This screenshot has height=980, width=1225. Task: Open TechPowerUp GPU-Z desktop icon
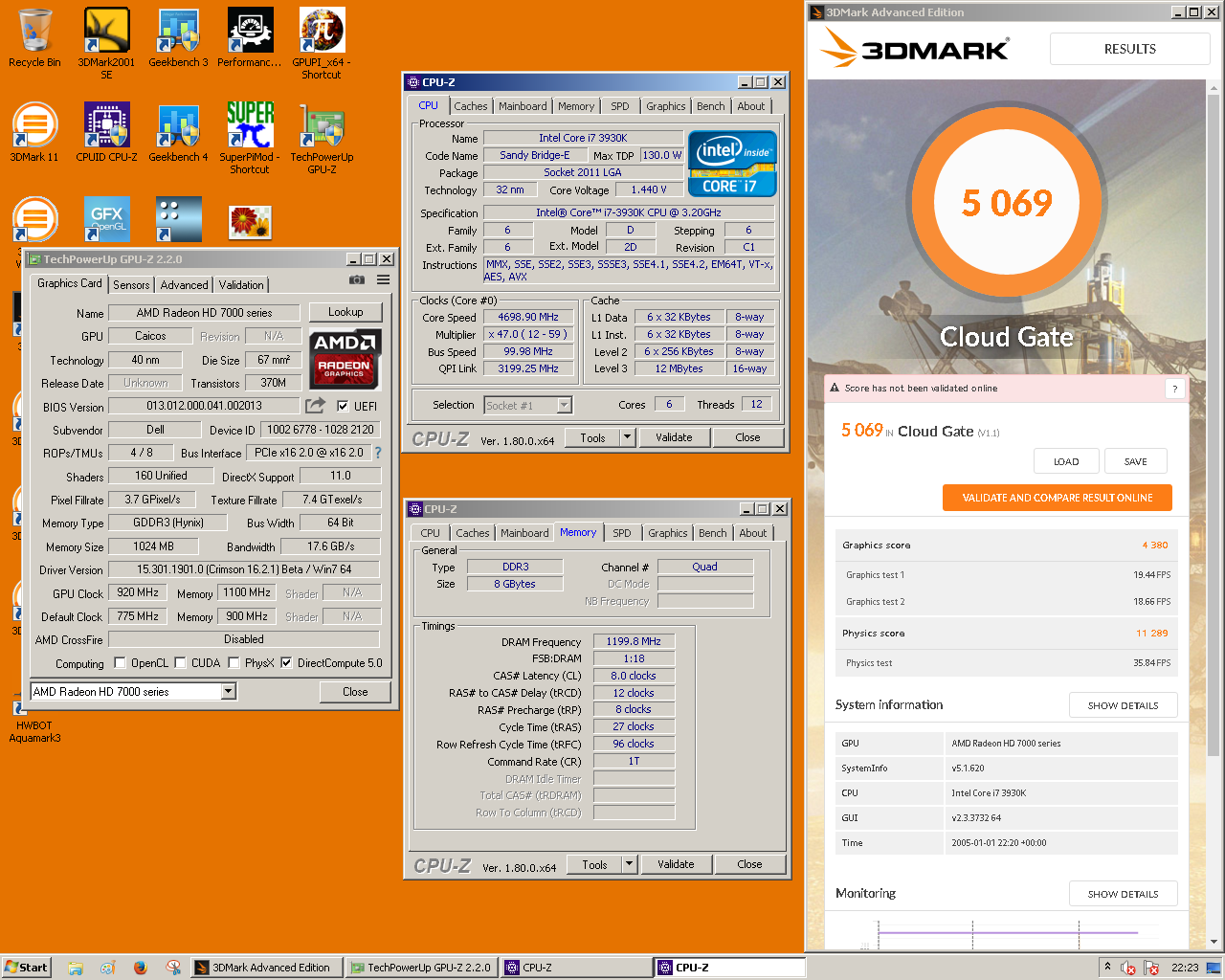(322, 138)
